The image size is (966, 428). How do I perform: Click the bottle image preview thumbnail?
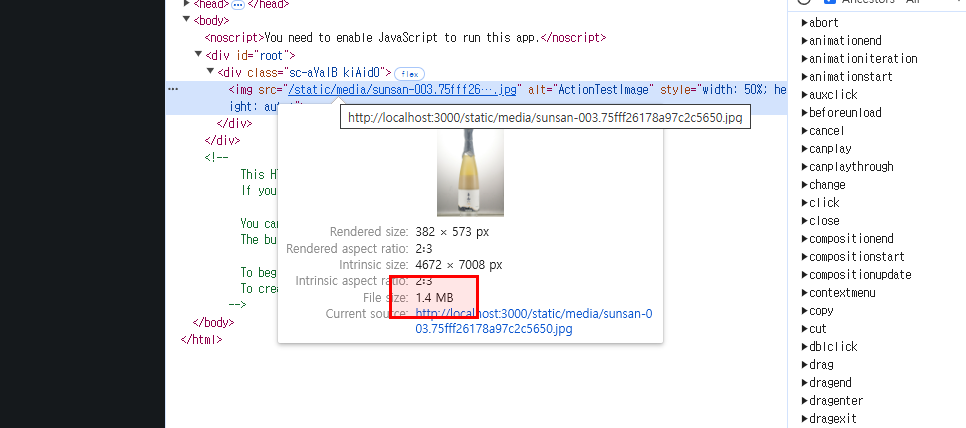point(470,172)
